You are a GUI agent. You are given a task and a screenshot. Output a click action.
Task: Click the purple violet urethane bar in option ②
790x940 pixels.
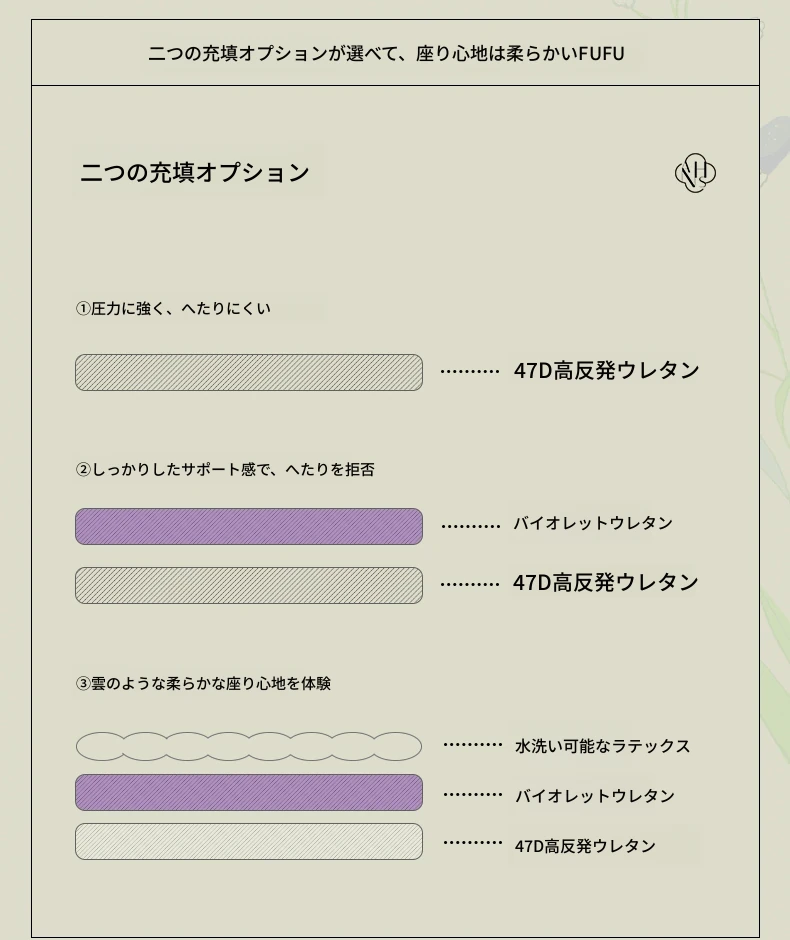(249, 526)
